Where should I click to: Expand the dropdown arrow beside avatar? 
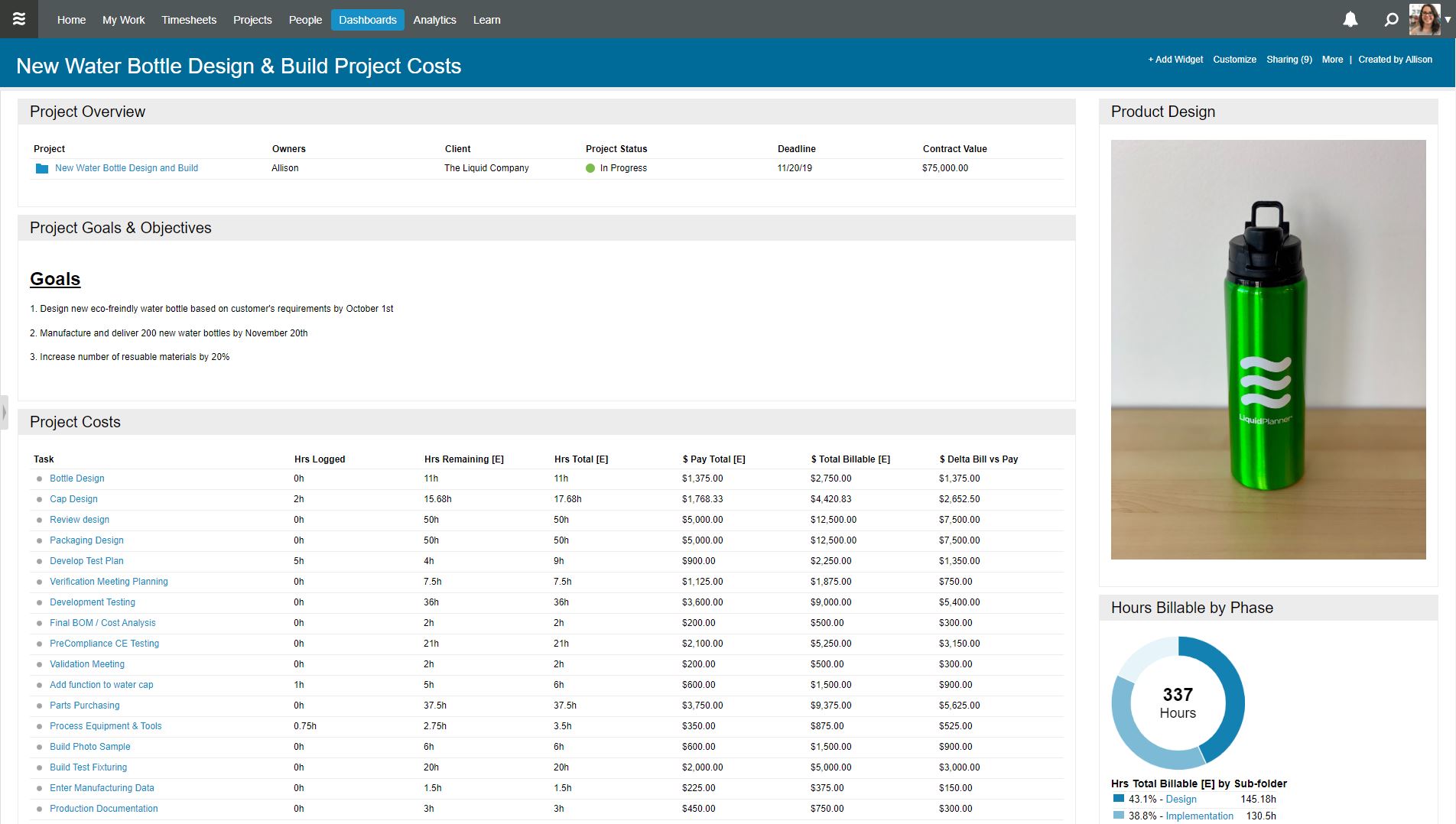tap(1448, 20)
